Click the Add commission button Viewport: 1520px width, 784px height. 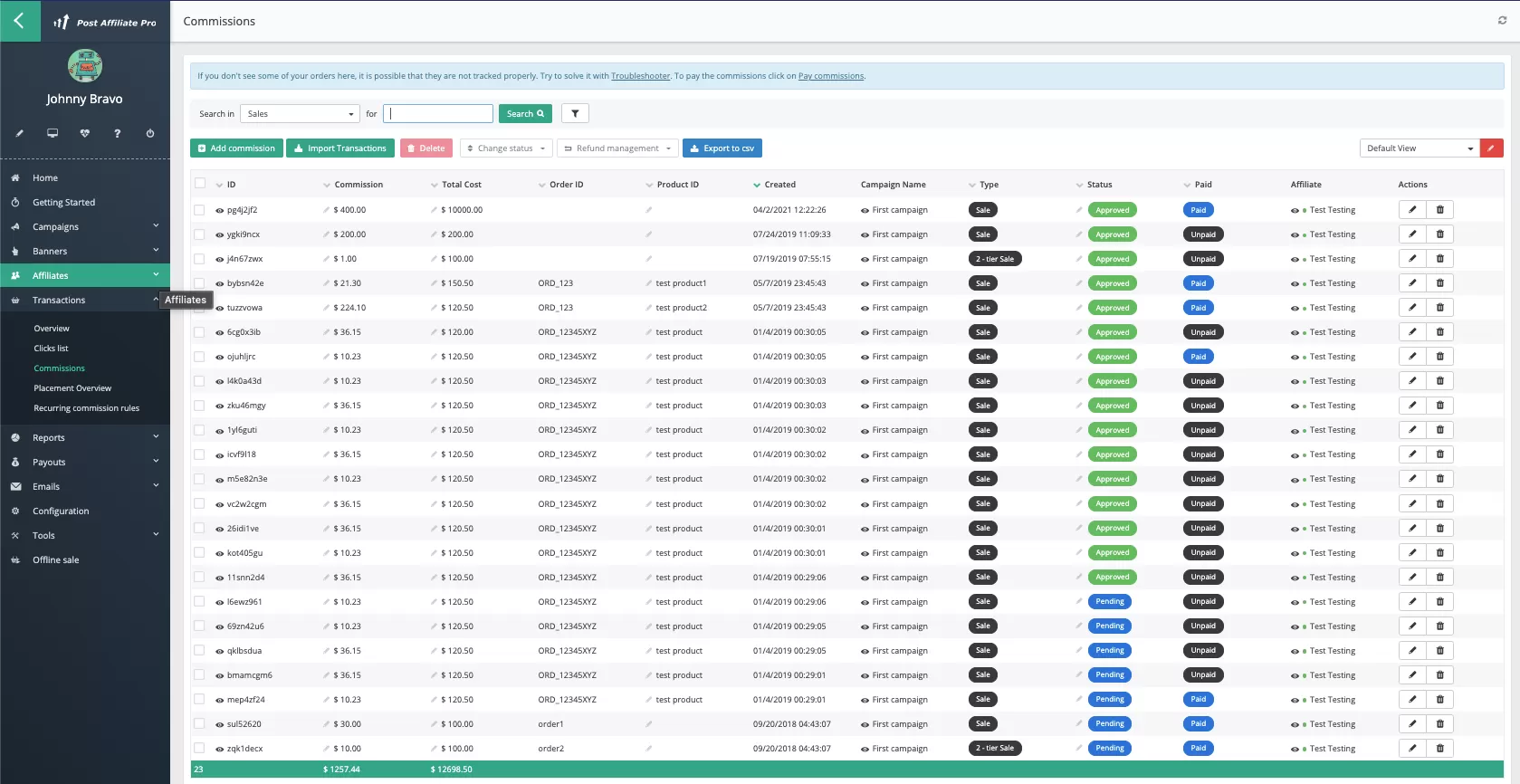point(236,148)
